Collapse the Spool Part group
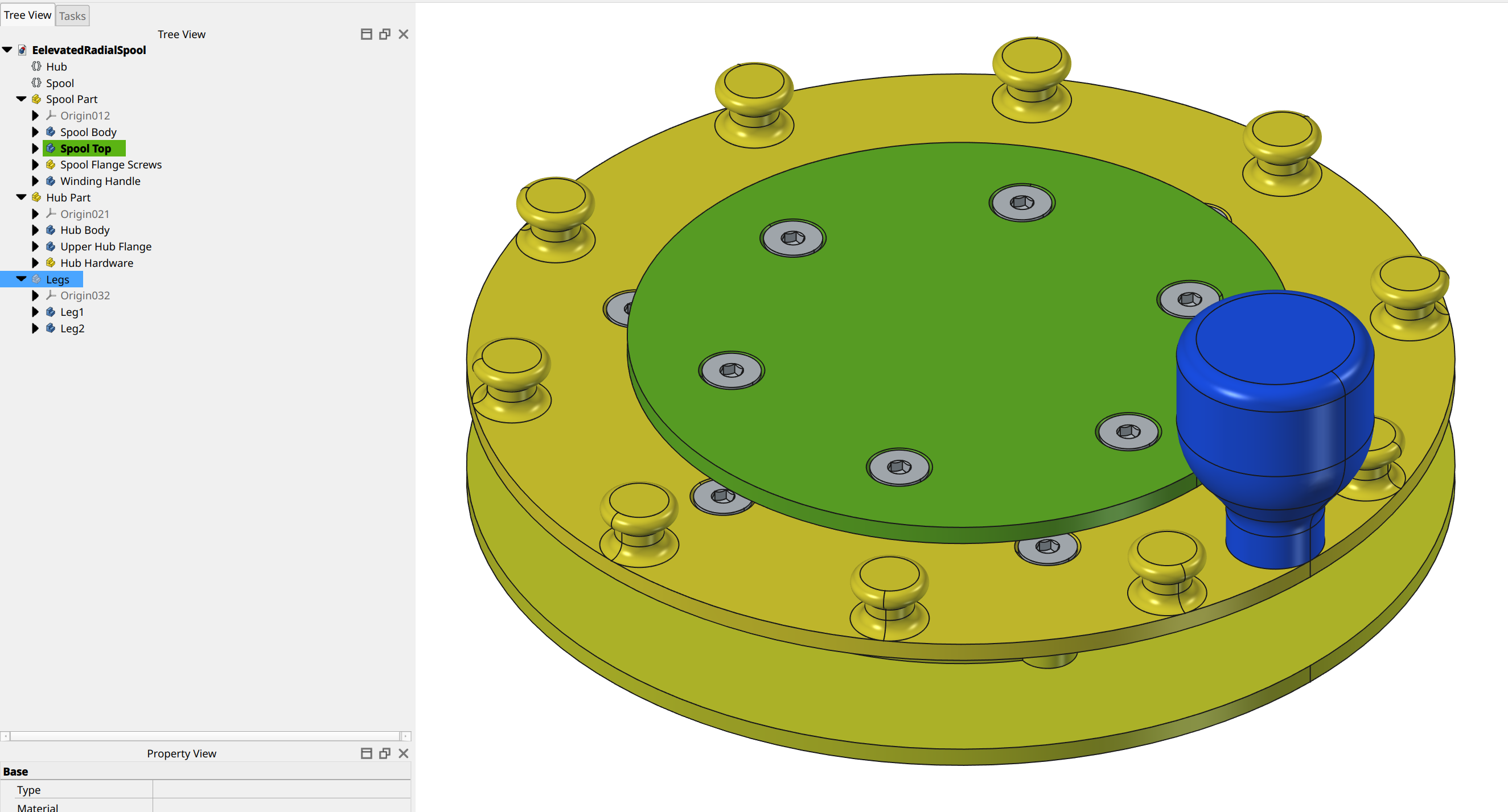Image resolution: width=1508 pixels, height=812 pixels. tap(21, 99)
